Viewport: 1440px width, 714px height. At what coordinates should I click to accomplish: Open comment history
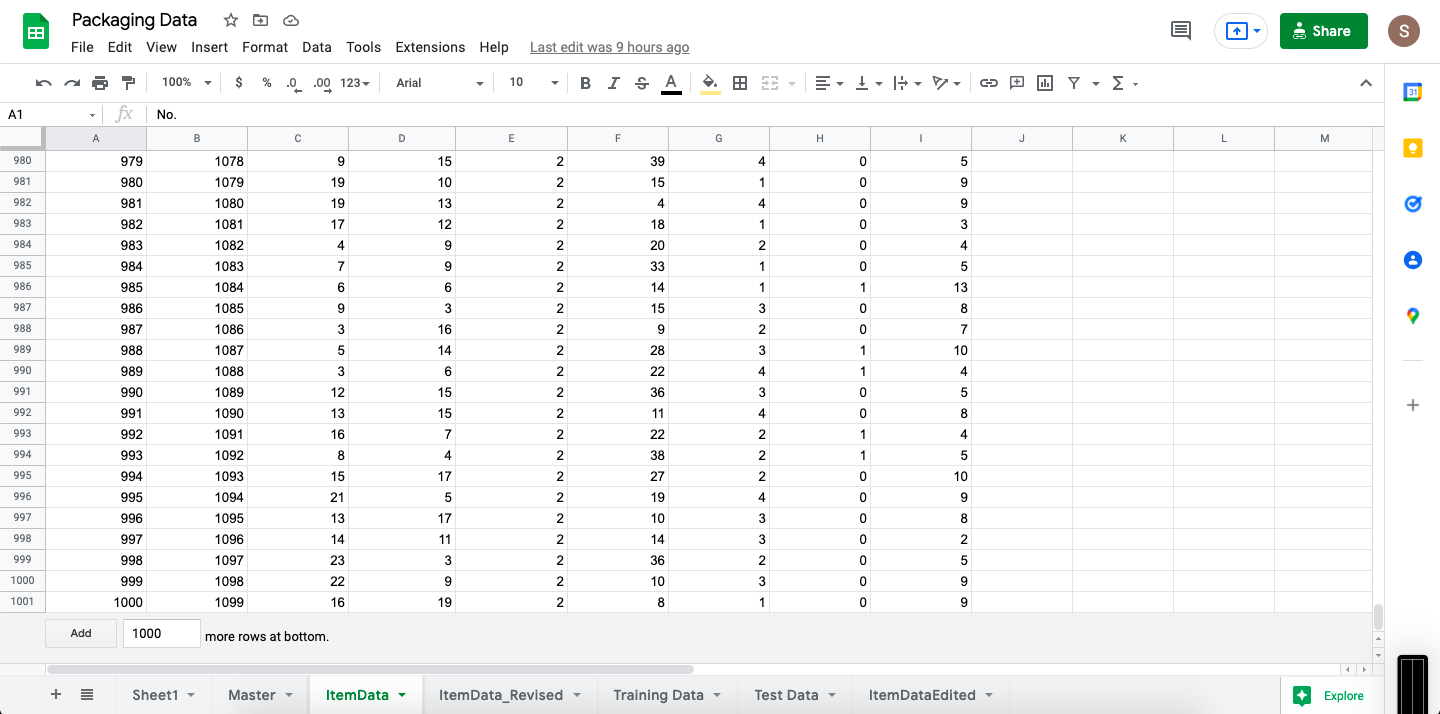pos(1181,31)
